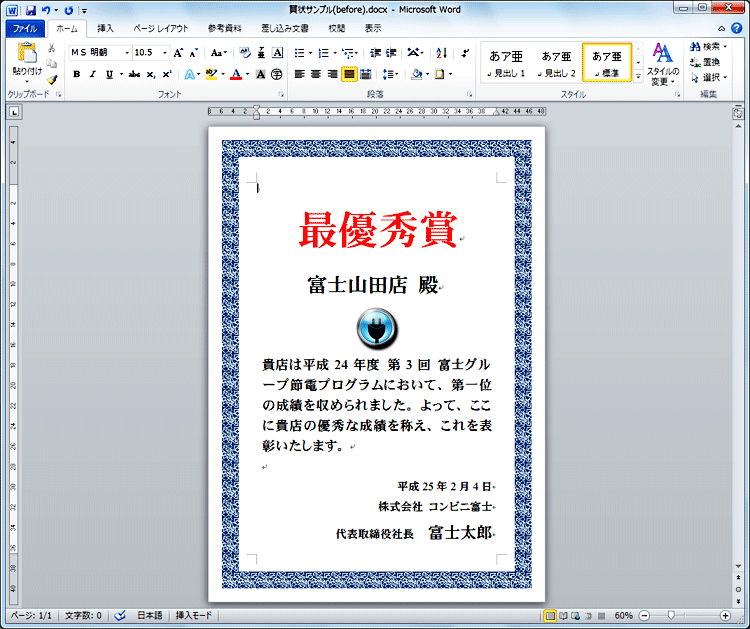This screenshot has width=750, height=629.
Task: Apply subscript formatting
Action: 151,74
